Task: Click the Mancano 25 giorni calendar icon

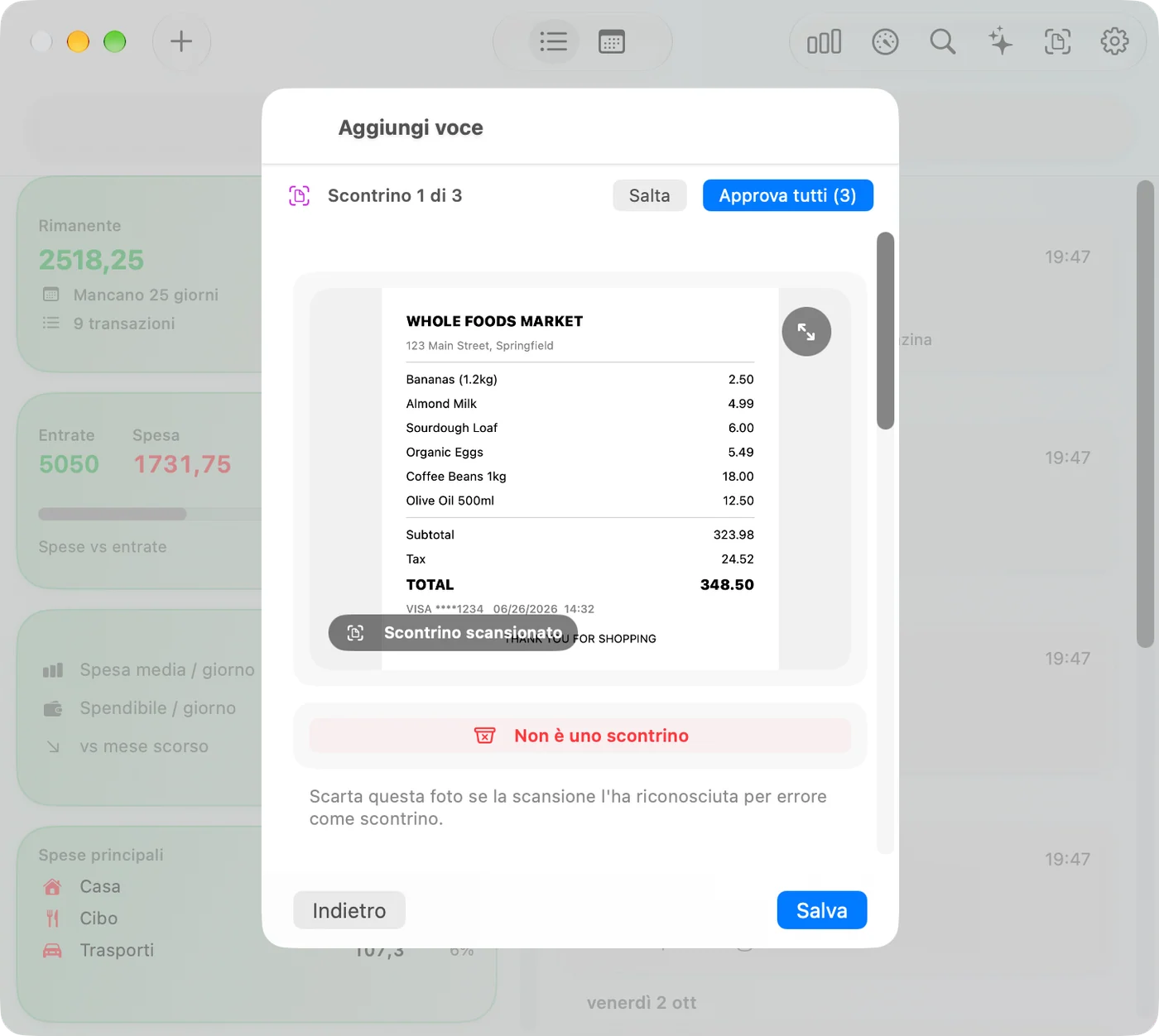Action: point(50,295)
